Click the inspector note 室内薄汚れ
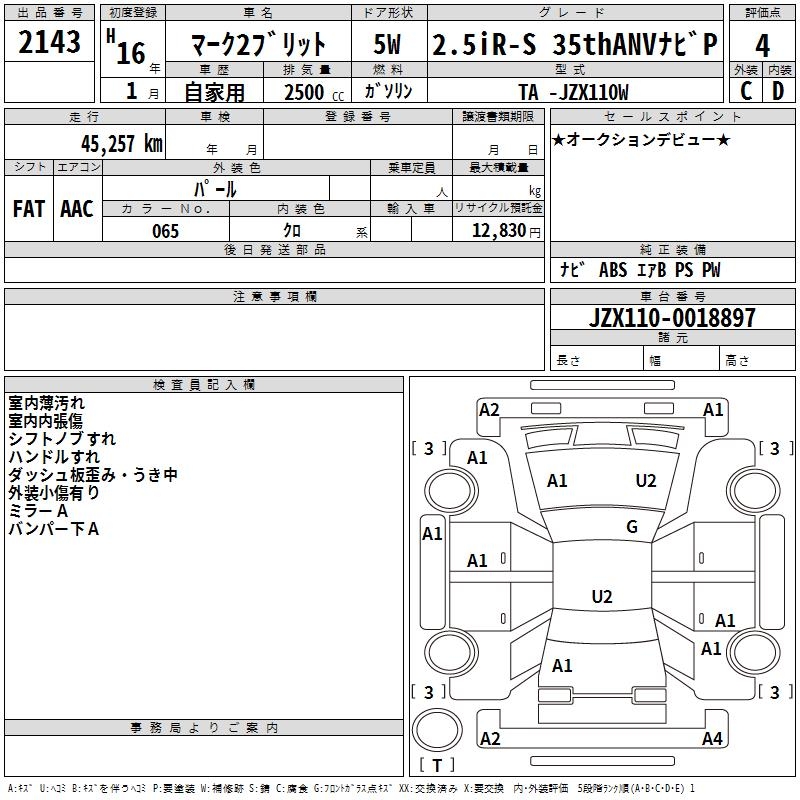Viewport: 800px width, 800px height. pos(46,403)
